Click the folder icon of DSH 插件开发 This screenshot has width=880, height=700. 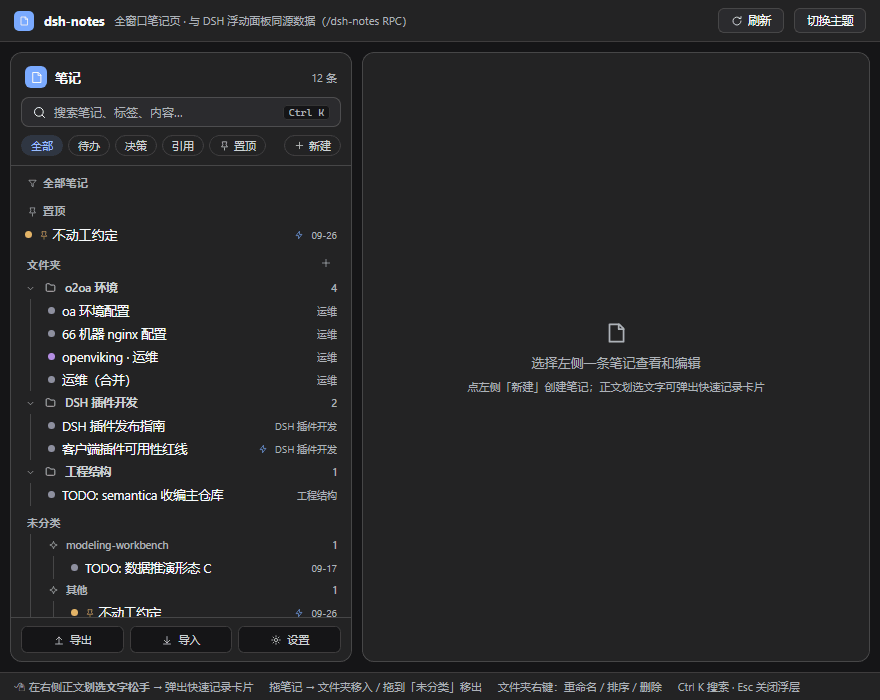[x=51, y=403]
